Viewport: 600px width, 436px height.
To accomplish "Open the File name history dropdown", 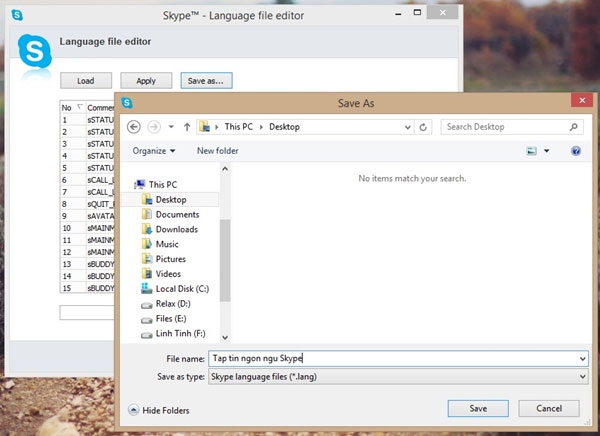I will [x=582, y=358].
